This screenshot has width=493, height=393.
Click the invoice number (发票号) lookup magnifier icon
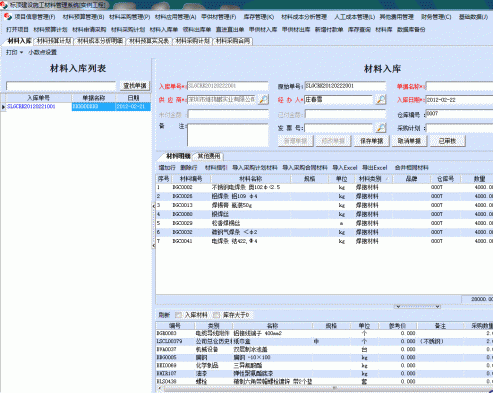[x=381, y=128]
